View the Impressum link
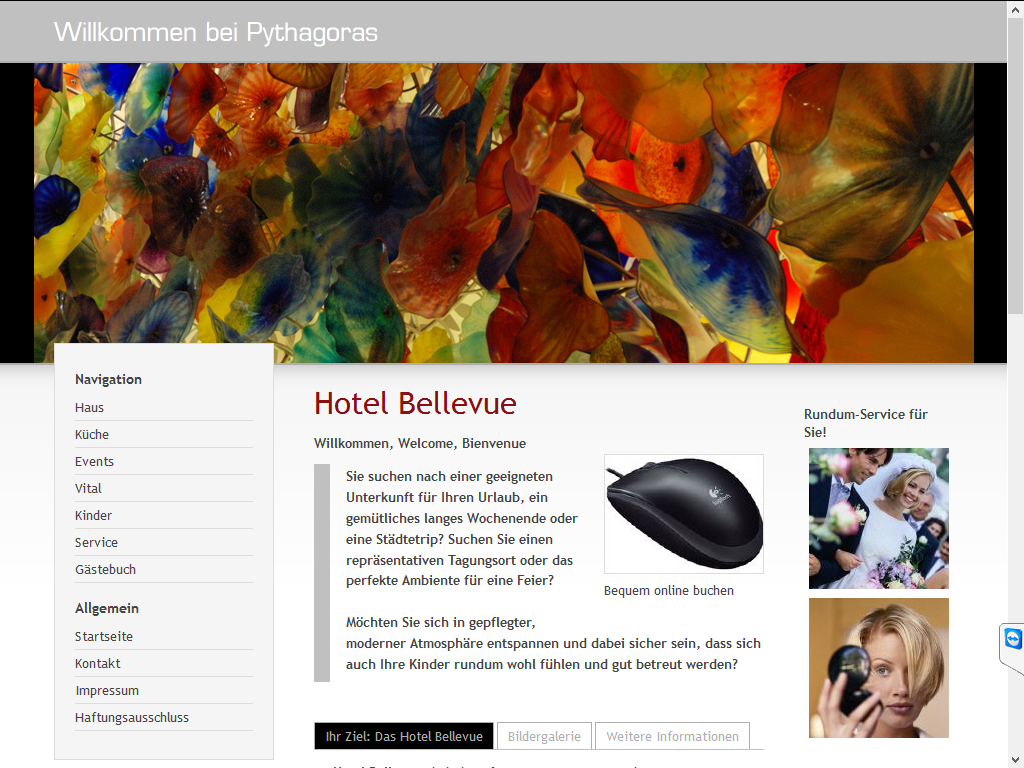This screenshot has height=768, width=1024. point(107,690)
